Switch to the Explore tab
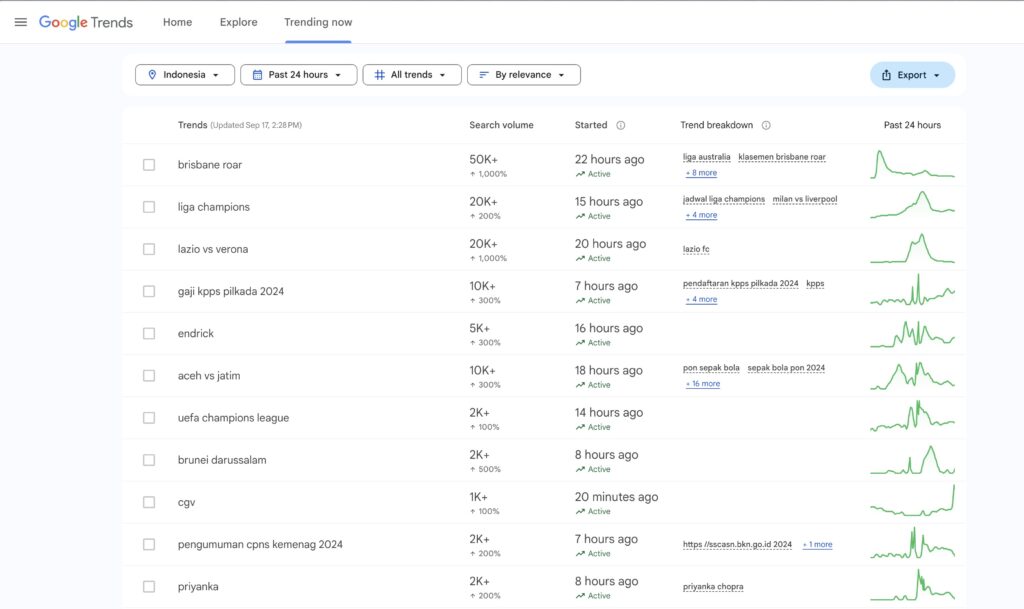The height and width of the screenshot is (609, 1024). (238, 22)
